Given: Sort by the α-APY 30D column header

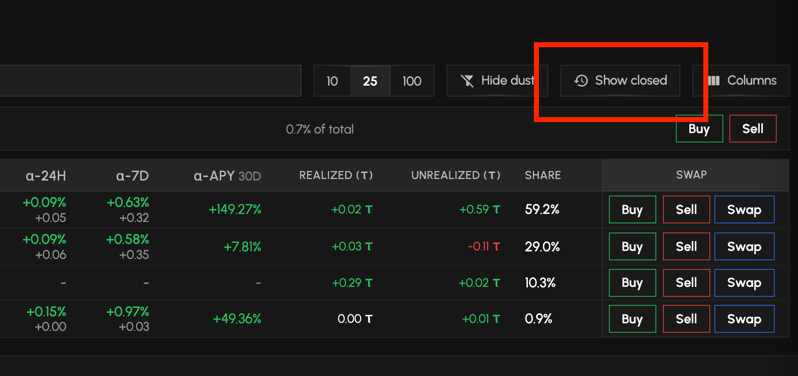Looking at the screenshot, I should [x=227, y=176].
